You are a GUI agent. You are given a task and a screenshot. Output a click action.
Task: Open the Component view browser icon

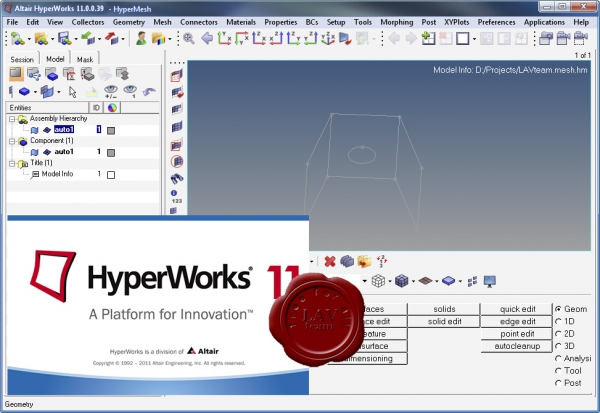tap(51, 73)
